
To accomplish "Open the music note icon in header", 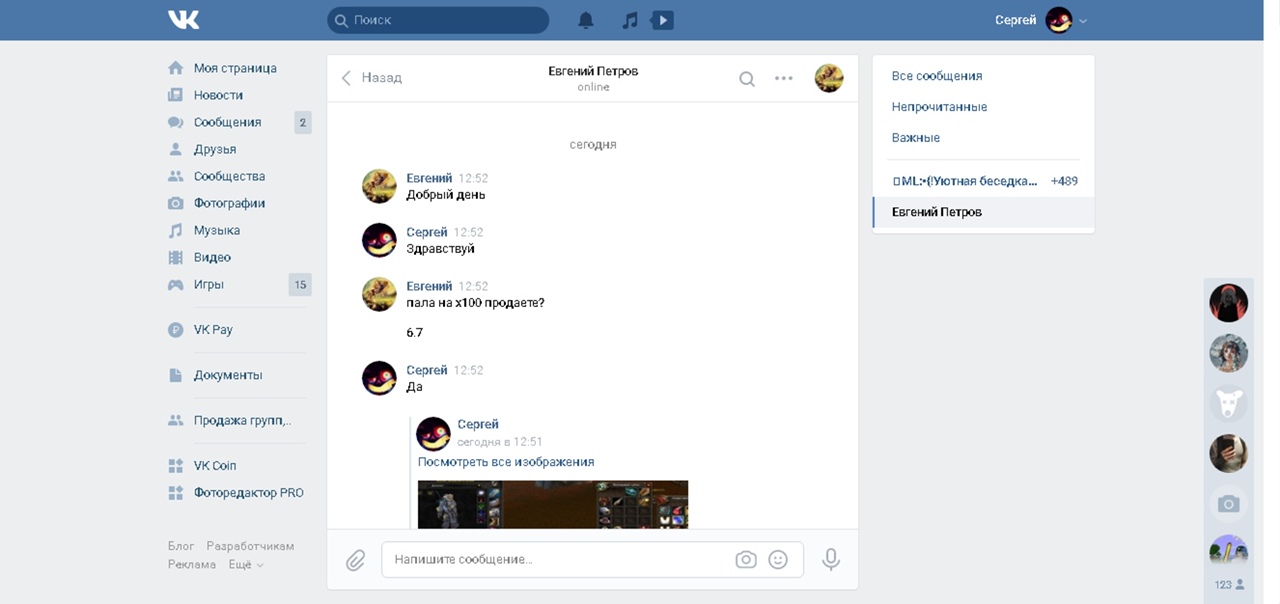I will click(629, 20).
